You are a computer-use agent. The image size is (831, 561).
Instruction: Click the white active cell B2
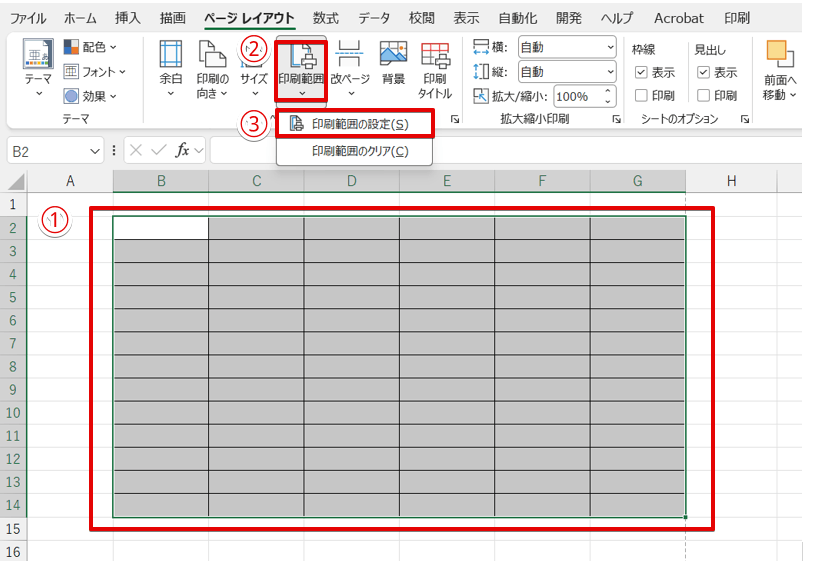point(161,228)
